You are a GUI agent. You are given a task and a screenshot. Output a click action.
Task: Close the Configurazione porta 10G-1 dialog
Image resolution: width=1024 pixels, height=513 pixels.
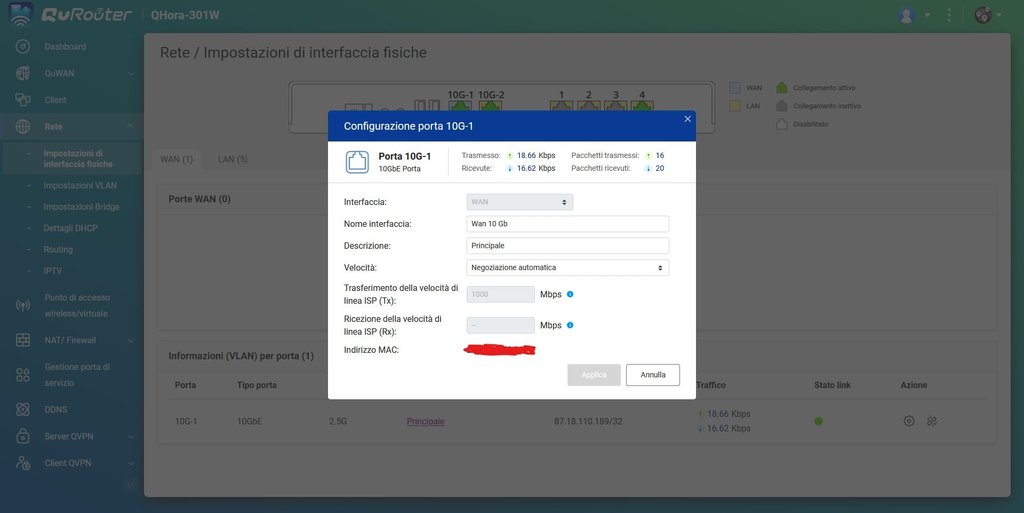(687, 119)
